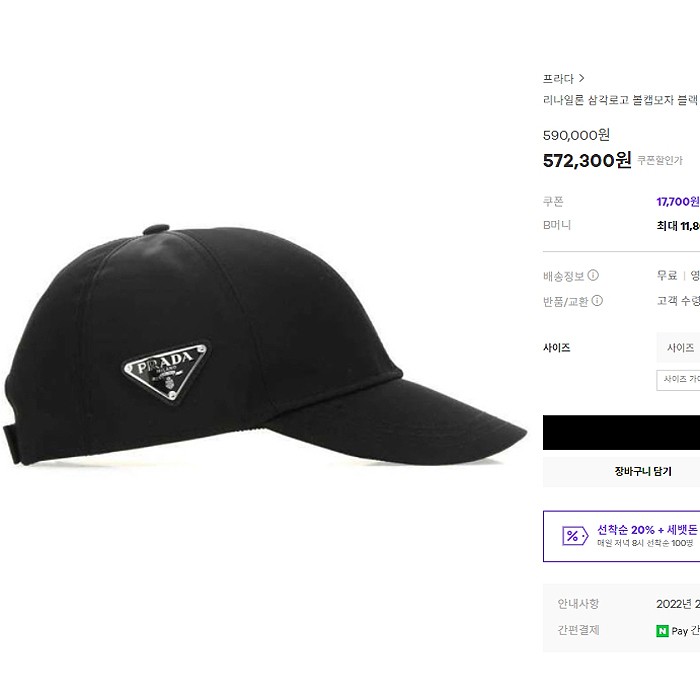Open the 선착순 20% + 세뱃돈 promo banner
700x700 pixels.
click(621, 536)
